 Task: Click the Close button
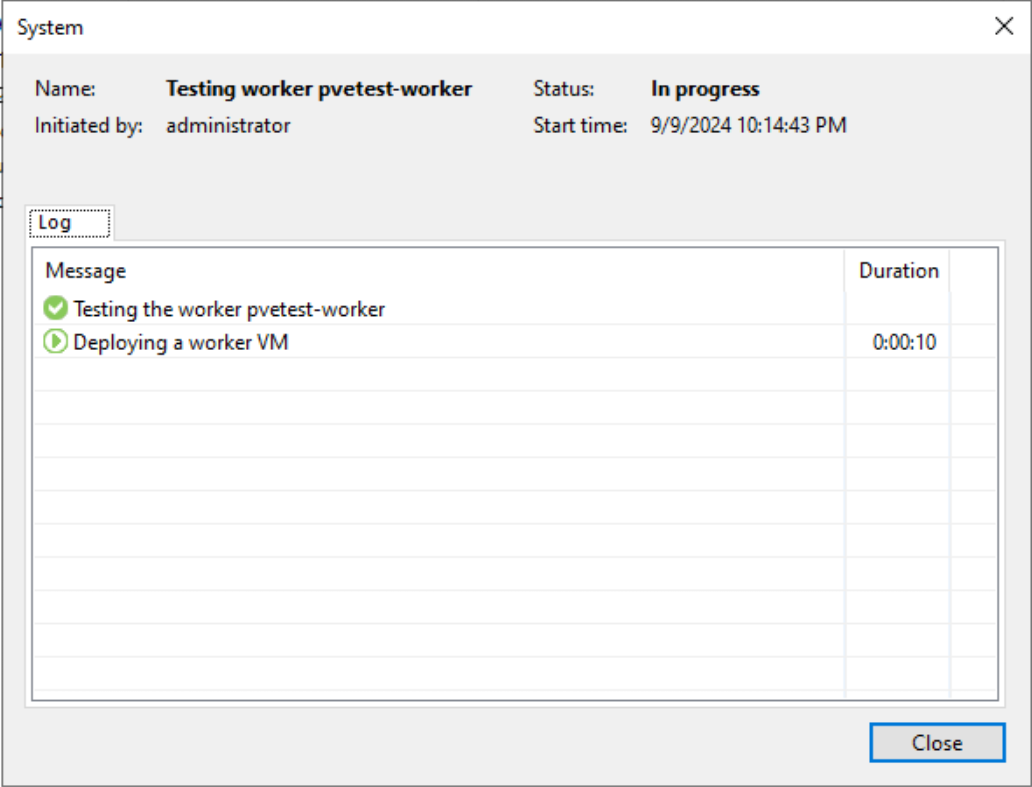tap(937, 742)
